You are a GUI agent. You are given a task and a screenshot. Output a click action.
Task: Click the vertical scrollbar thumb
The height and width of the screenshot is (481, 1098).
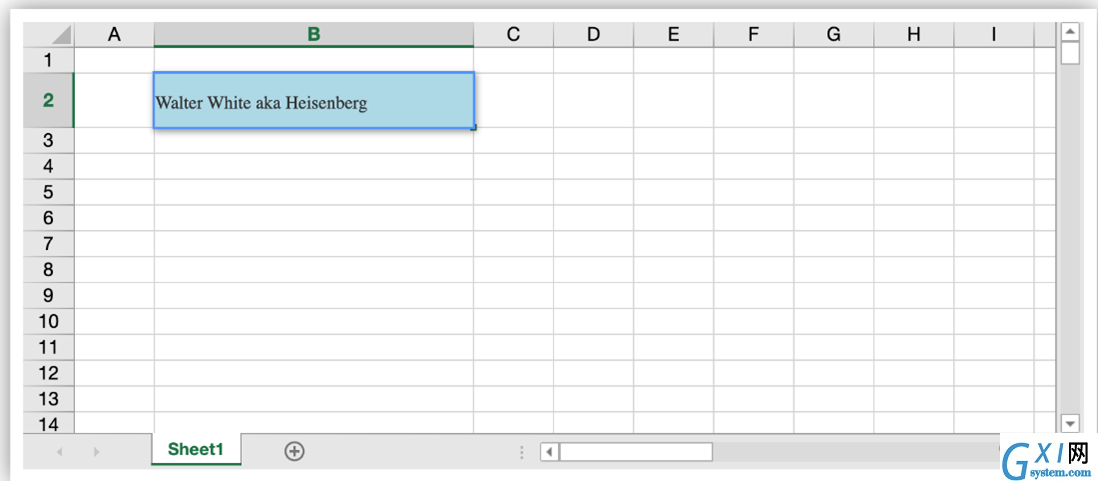tap(1070, 53)
